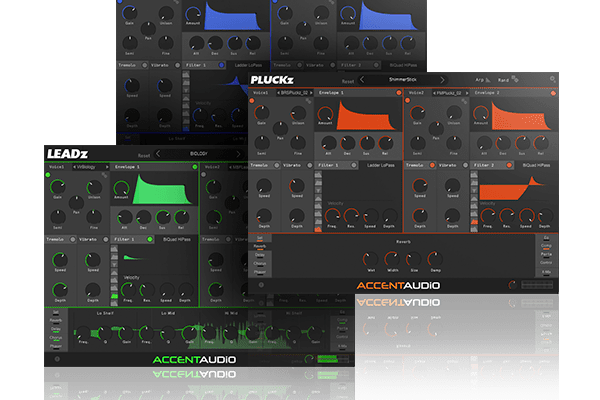Select highlighted bottom filter shape in PLUCKz Filter 1
This screenshot has width=600, height=400.
(318, 229)
